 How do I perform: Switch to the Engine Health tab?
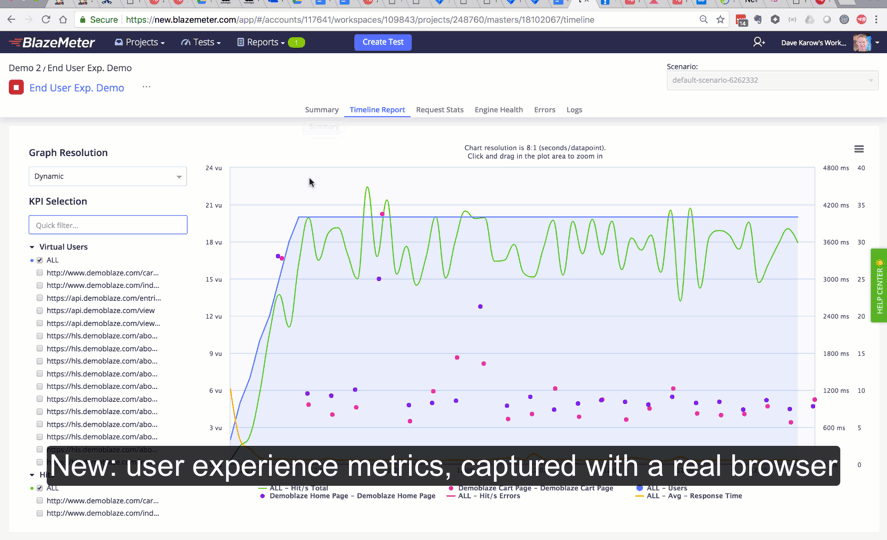(x=498, y=110)
